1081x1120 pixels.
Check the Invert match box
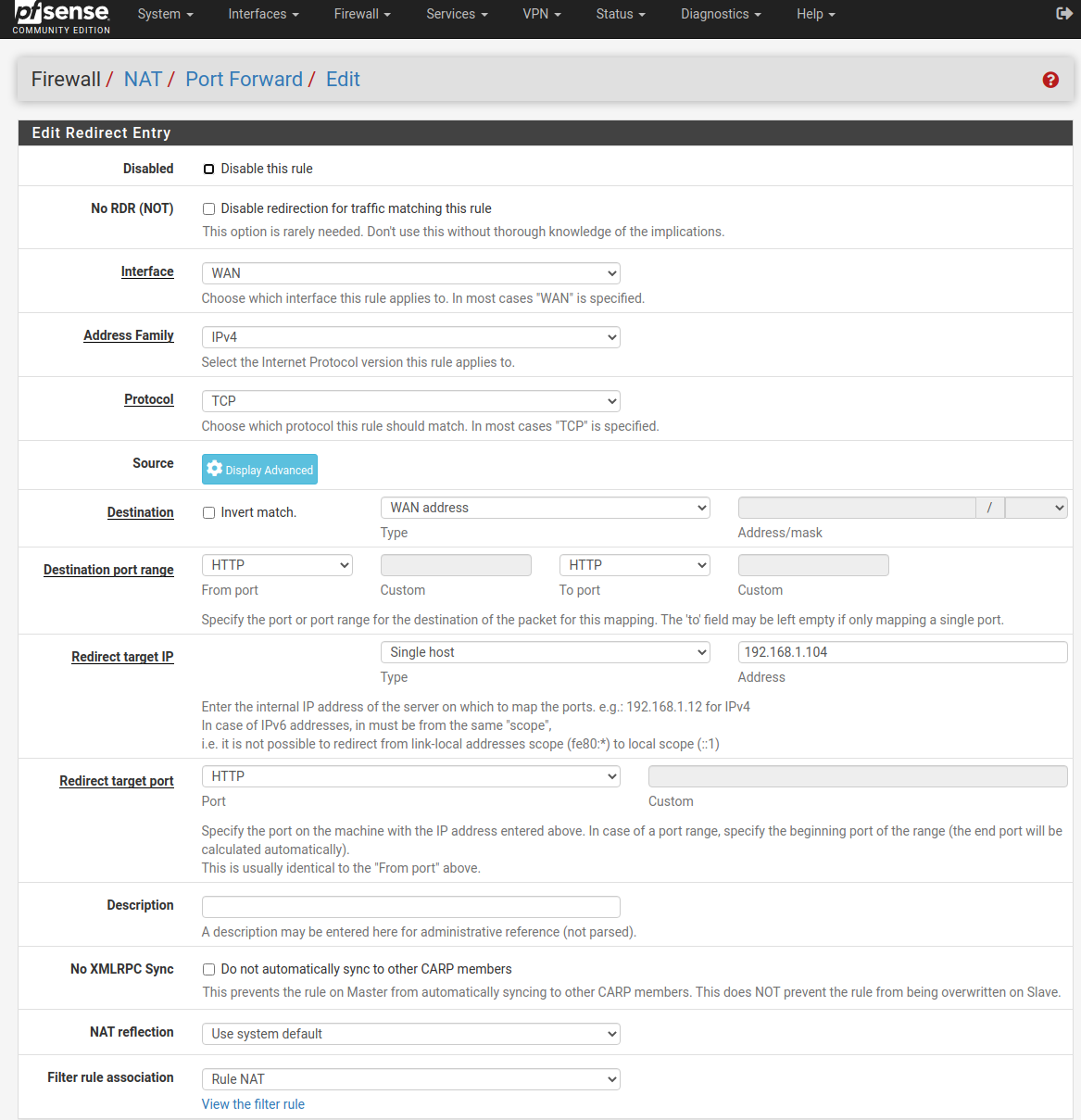pyautogui.click(x=209, y=513)
